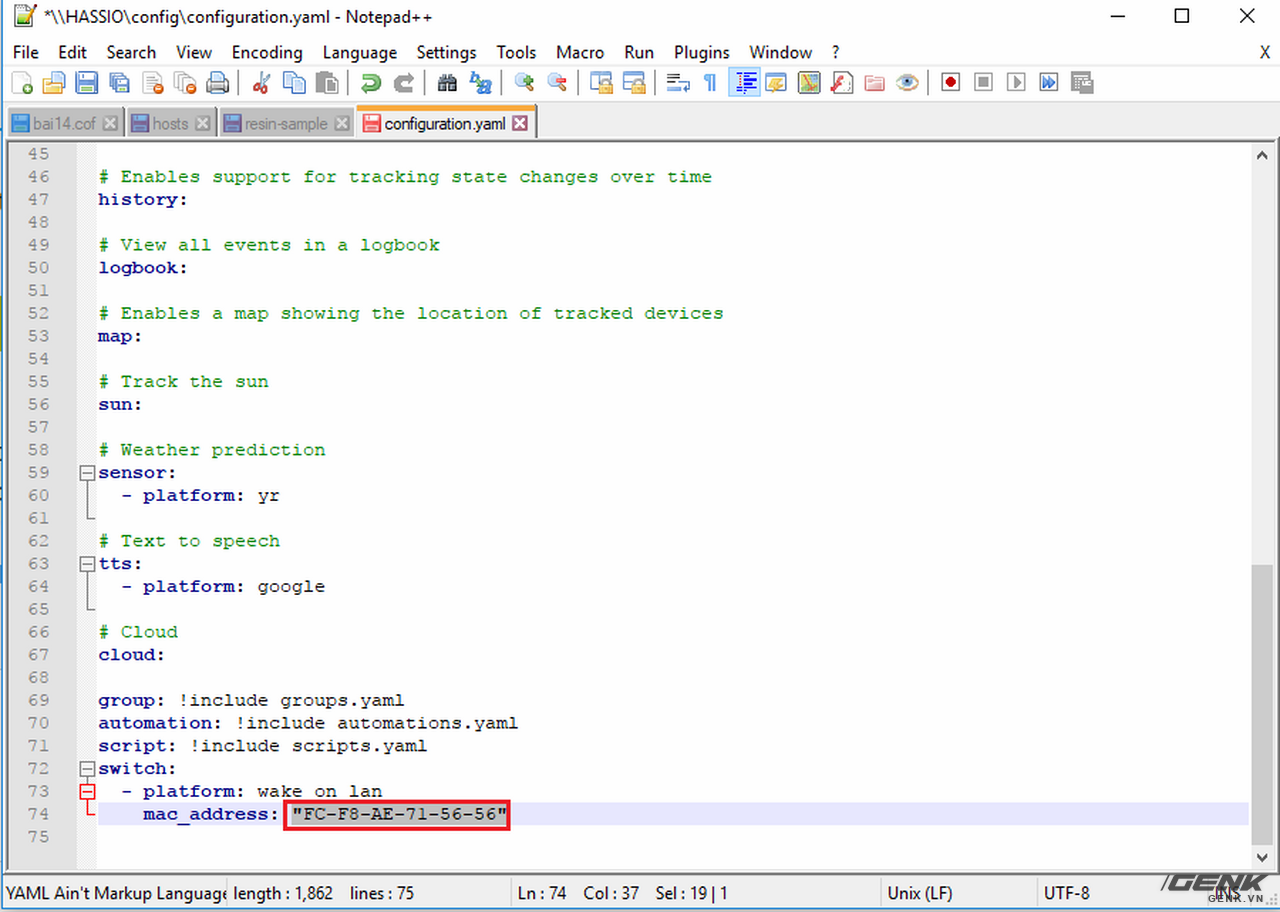Open the Plugins menu

pyautogui.click(x=702, y=52)
